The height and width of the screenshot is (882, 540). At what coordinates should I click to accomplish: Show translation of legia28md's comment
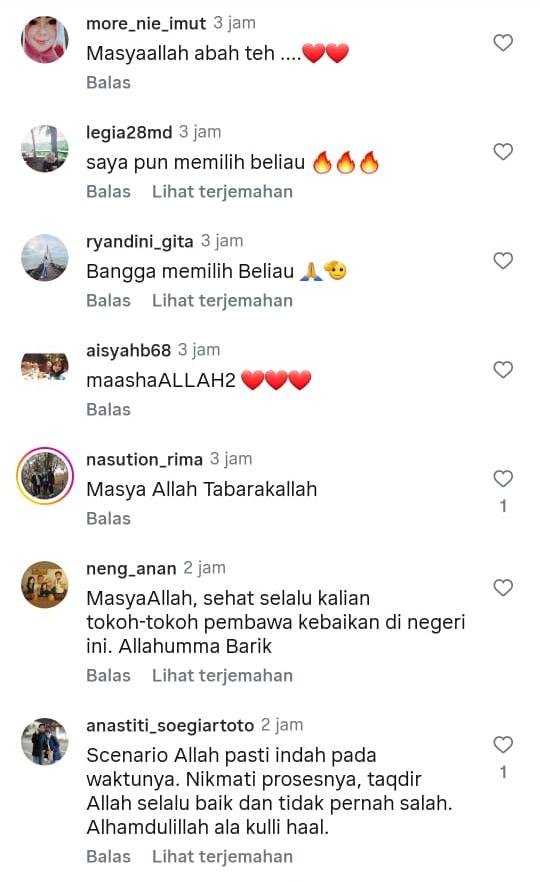[x=222, y=192]
